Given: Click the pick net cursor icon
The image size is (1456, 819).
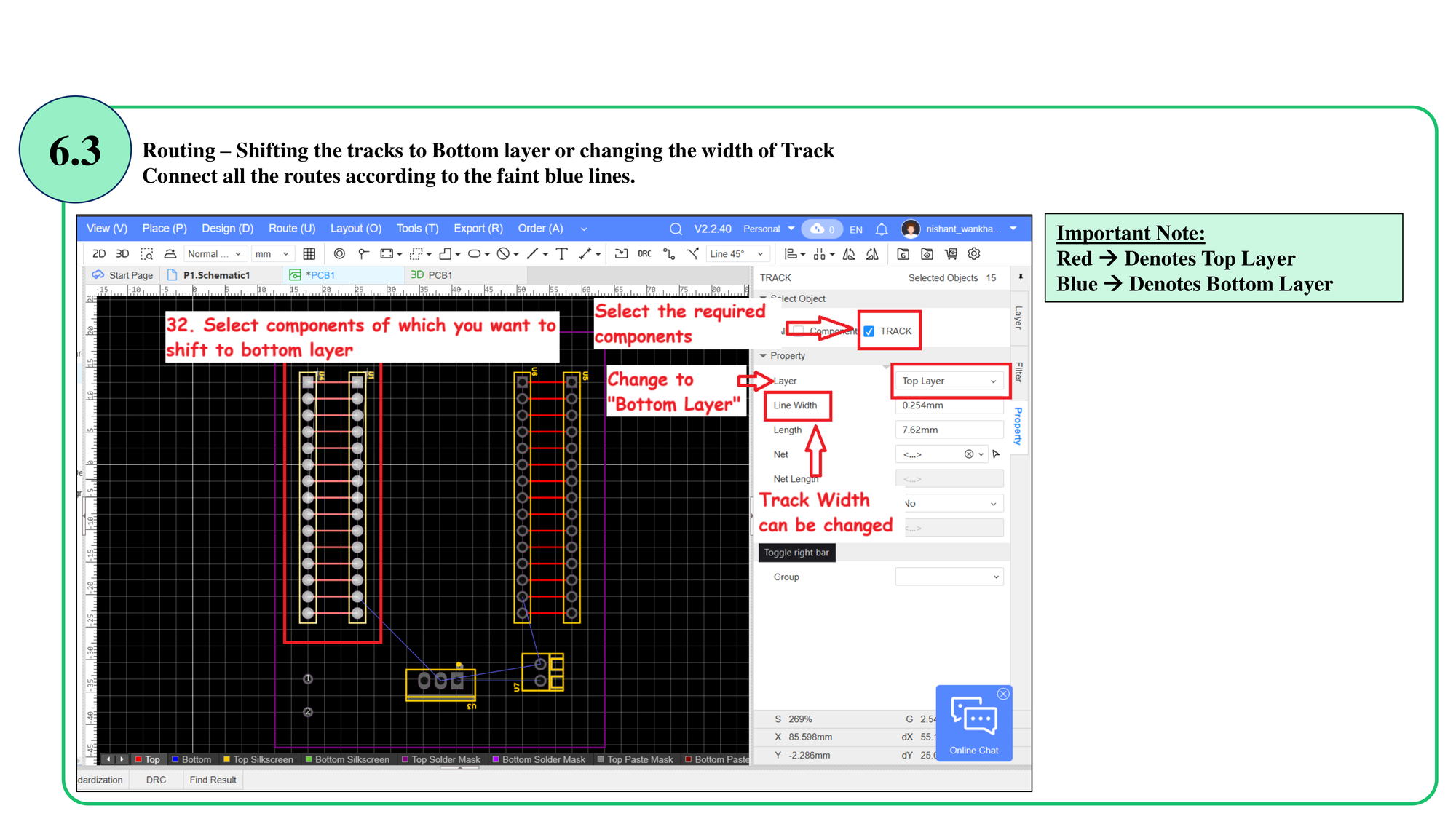Looking at the screenshot, I should coord(996,454).
